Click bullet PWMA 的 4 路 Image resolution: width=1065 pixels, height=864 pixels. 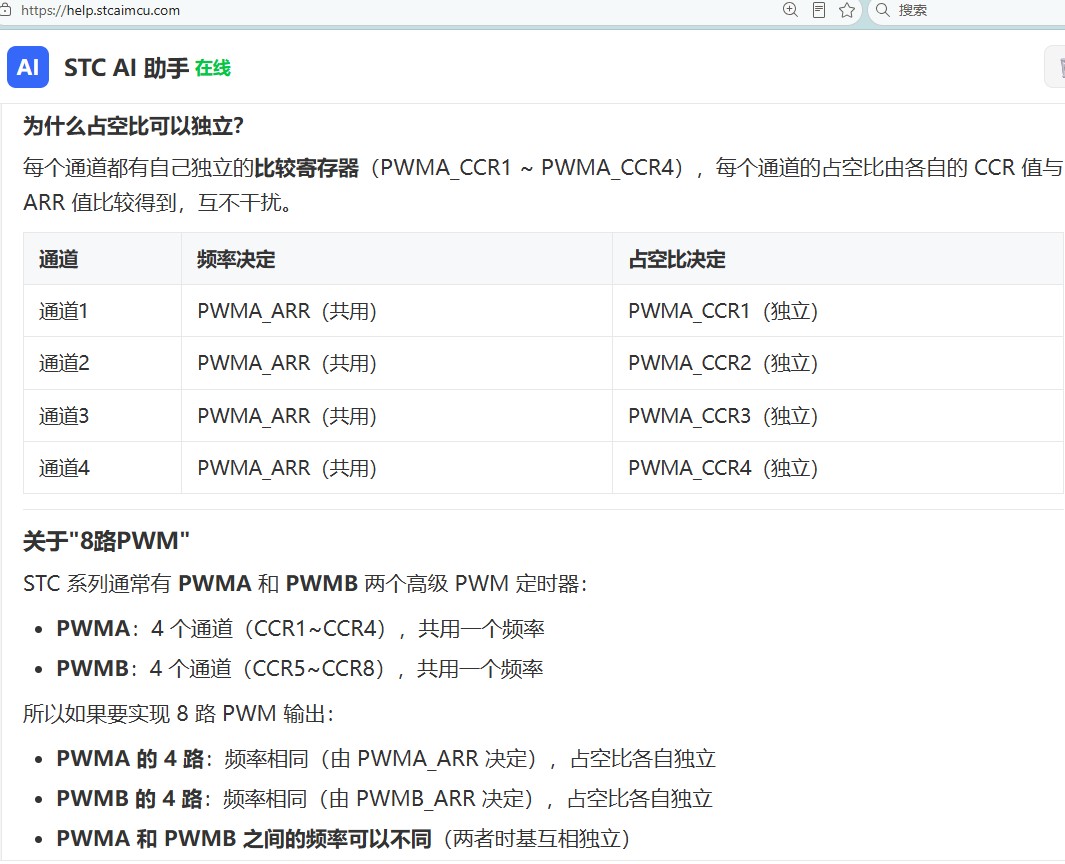tap(386, 759)
